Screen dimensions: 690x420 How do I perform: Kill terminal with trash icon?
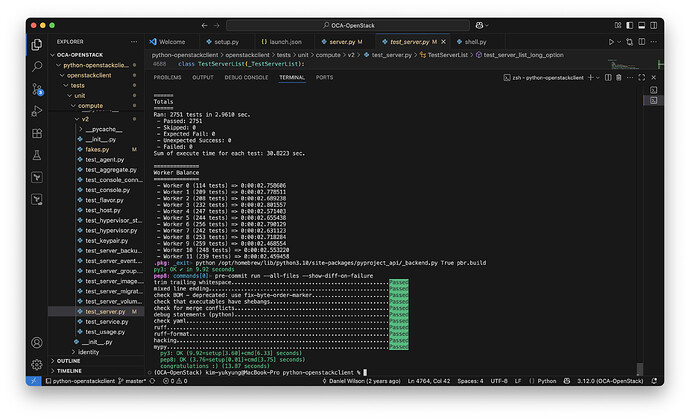[619, 77]
